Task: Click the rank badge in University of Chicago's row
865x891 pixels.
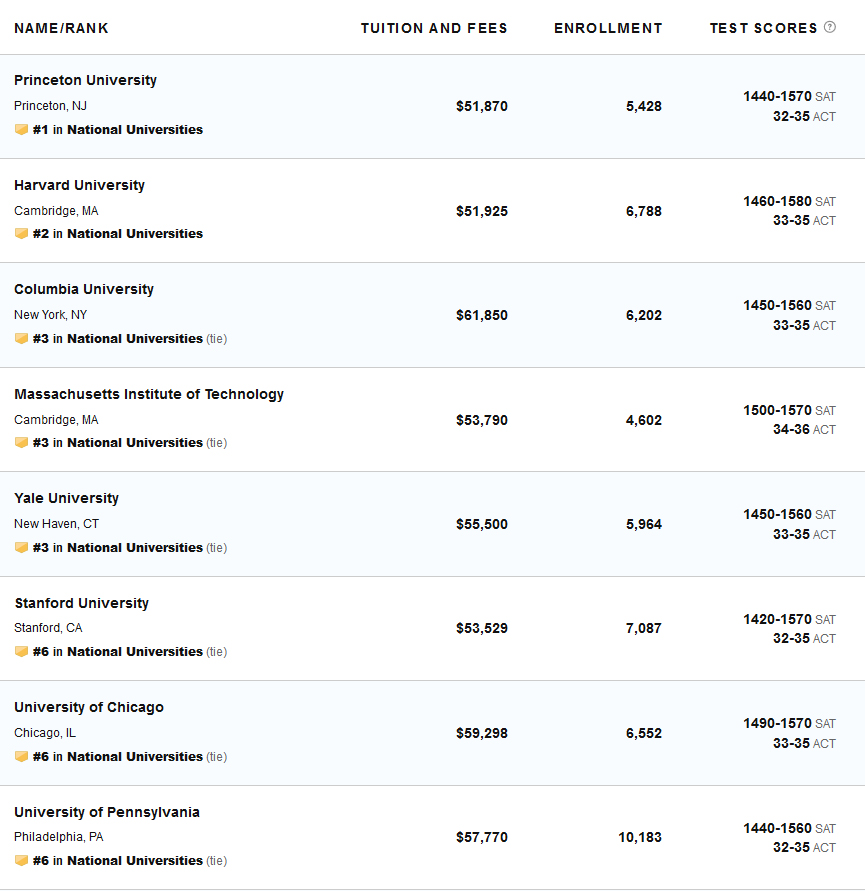Action: [x=21, y=757]
